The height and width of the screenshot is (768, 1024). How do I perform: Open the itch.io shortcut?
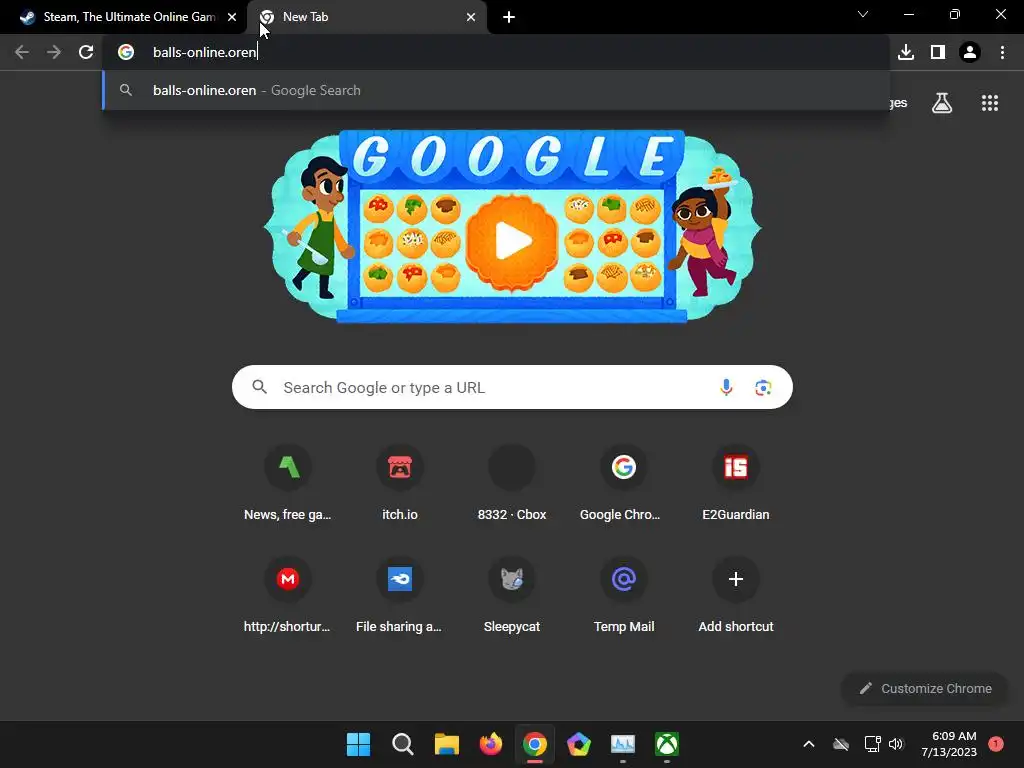[400, 484]
